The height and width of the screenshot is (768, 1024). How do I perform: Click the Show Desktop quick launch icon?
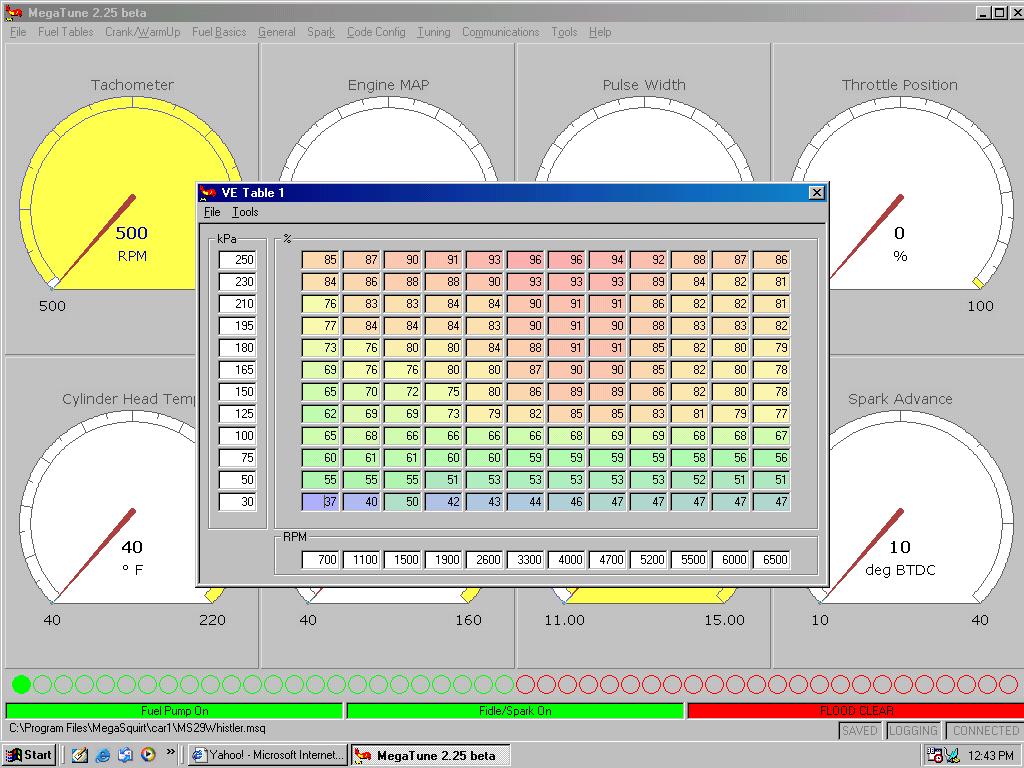pos(80,755)
